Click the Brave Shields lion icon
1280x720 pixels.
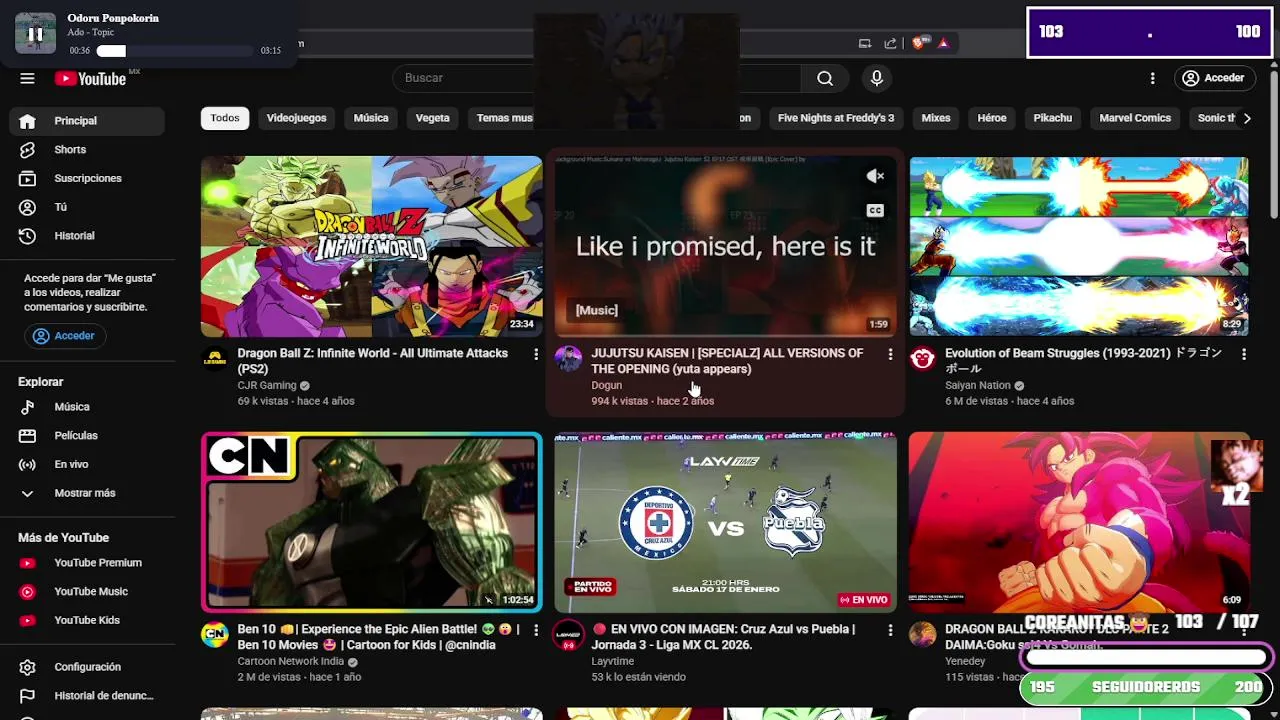coord(920,43)
